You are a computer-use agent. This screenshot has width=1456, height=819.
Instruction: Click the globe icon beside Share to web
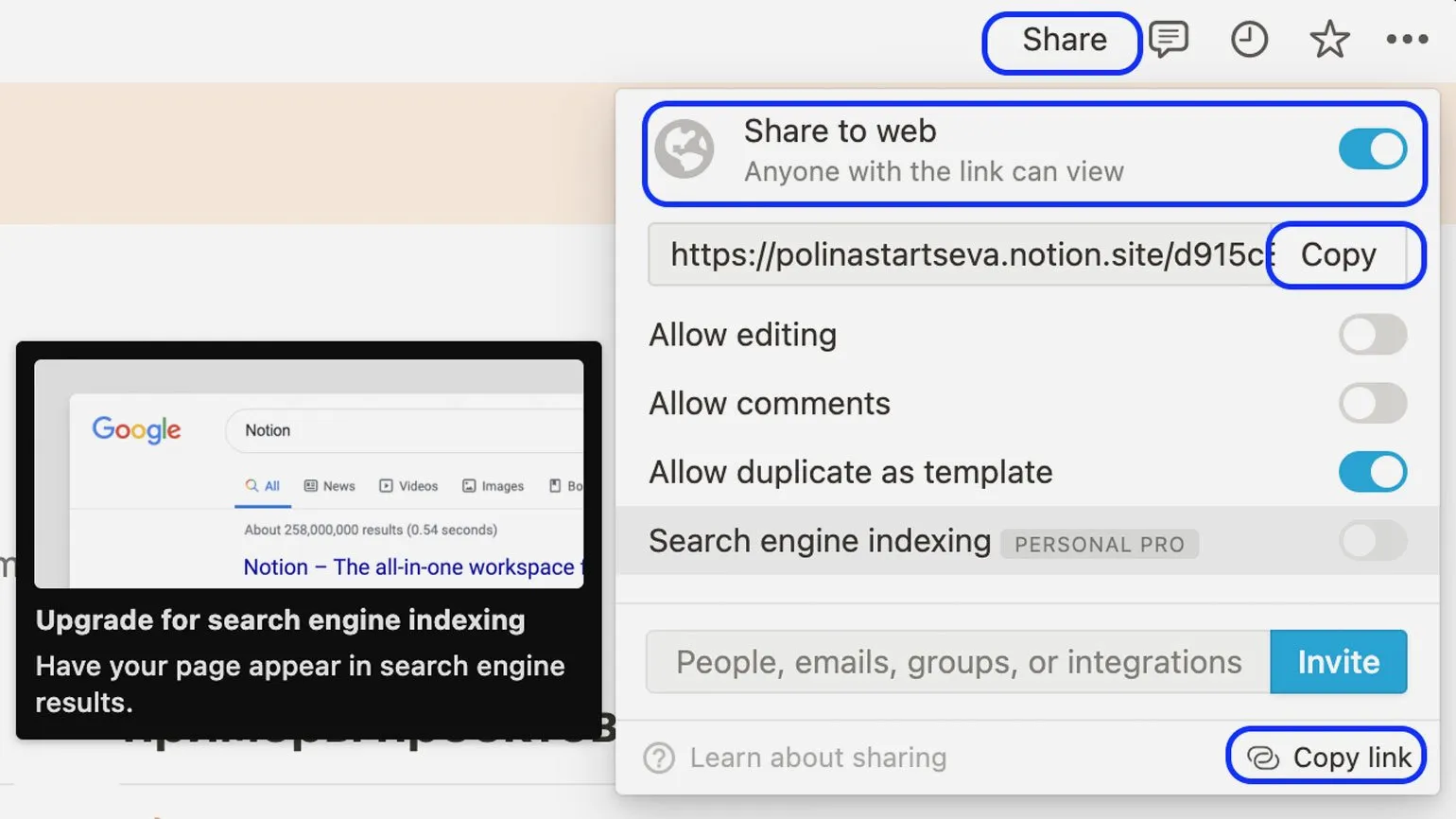[x=685, y=149]
